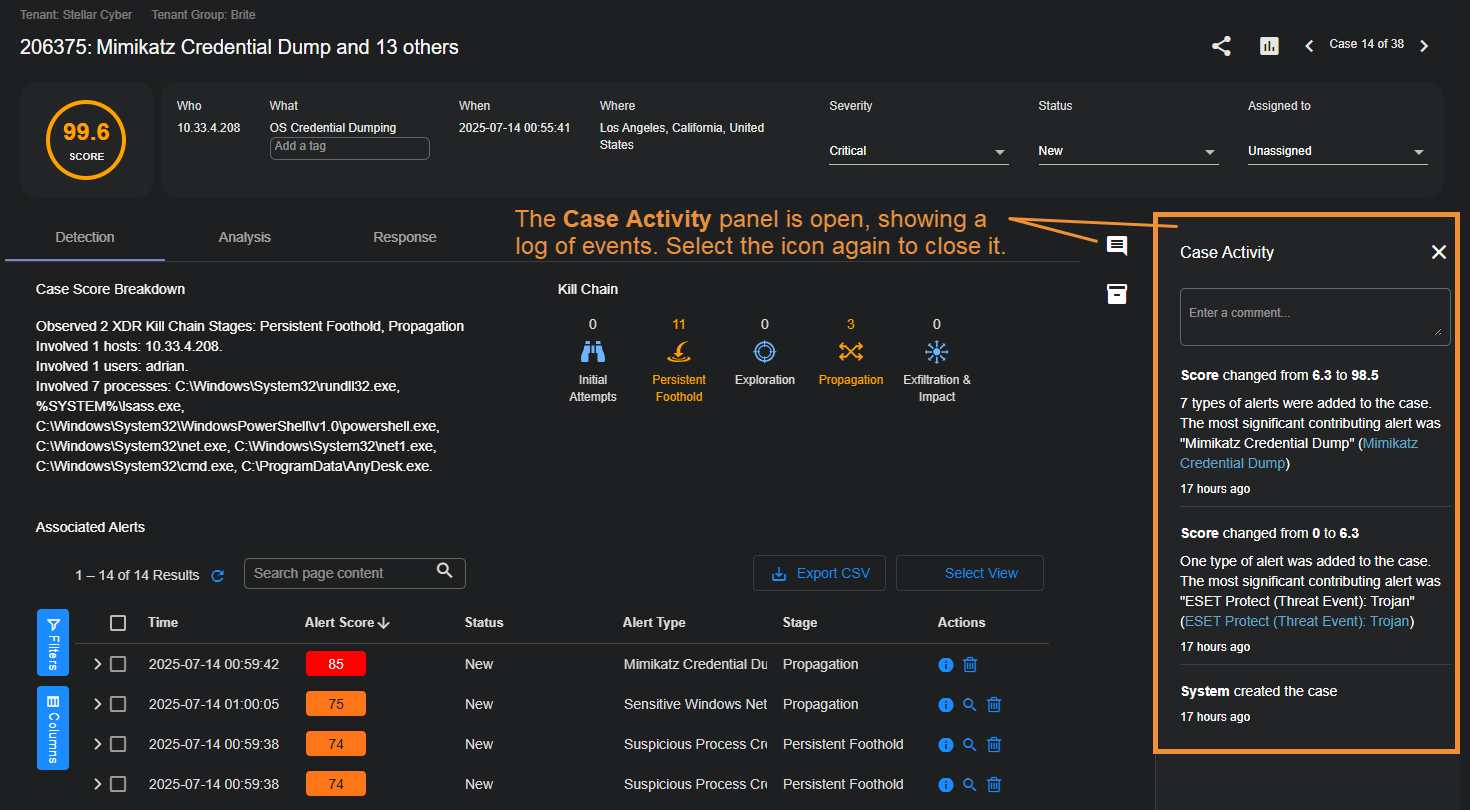
Task: Switch to the Analysis tab
Action: pos(245,237)
